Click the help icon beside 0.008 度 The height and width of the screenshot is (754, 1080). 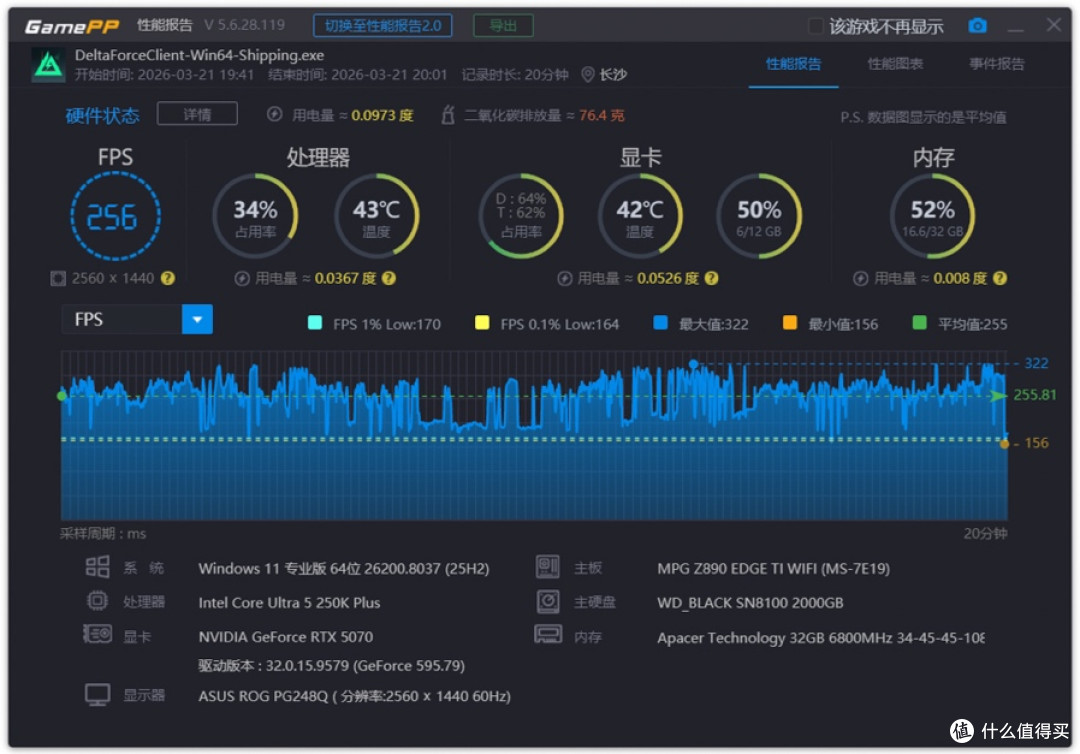pyautogui.click(x=1000, y=278)
